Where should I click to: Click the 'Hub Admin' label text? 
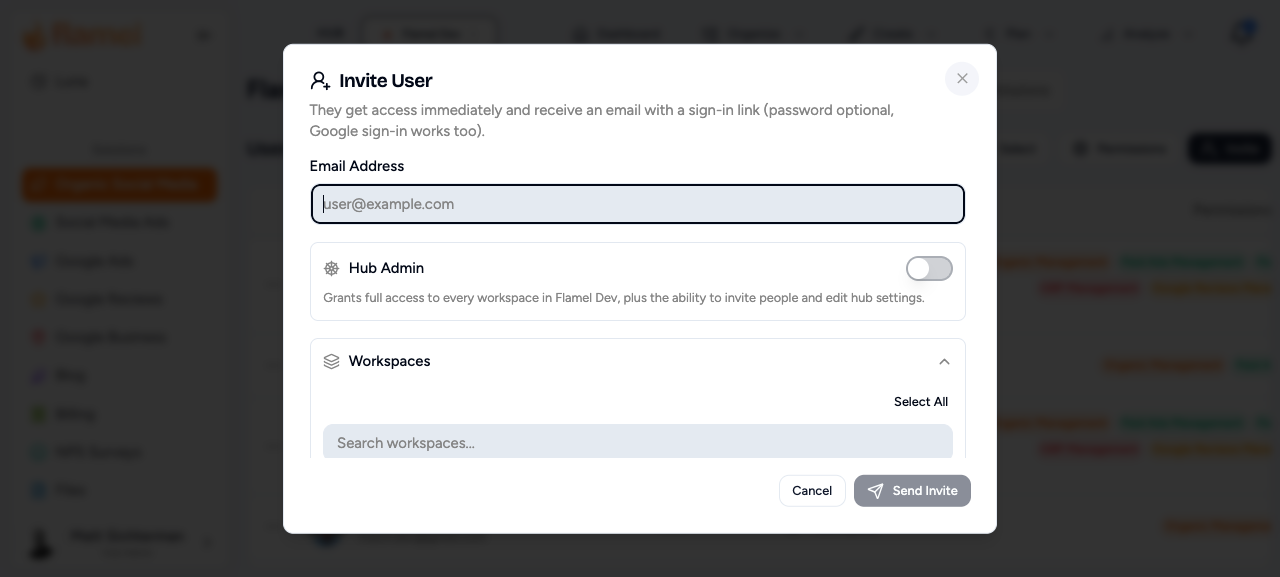tap(386, 268)
